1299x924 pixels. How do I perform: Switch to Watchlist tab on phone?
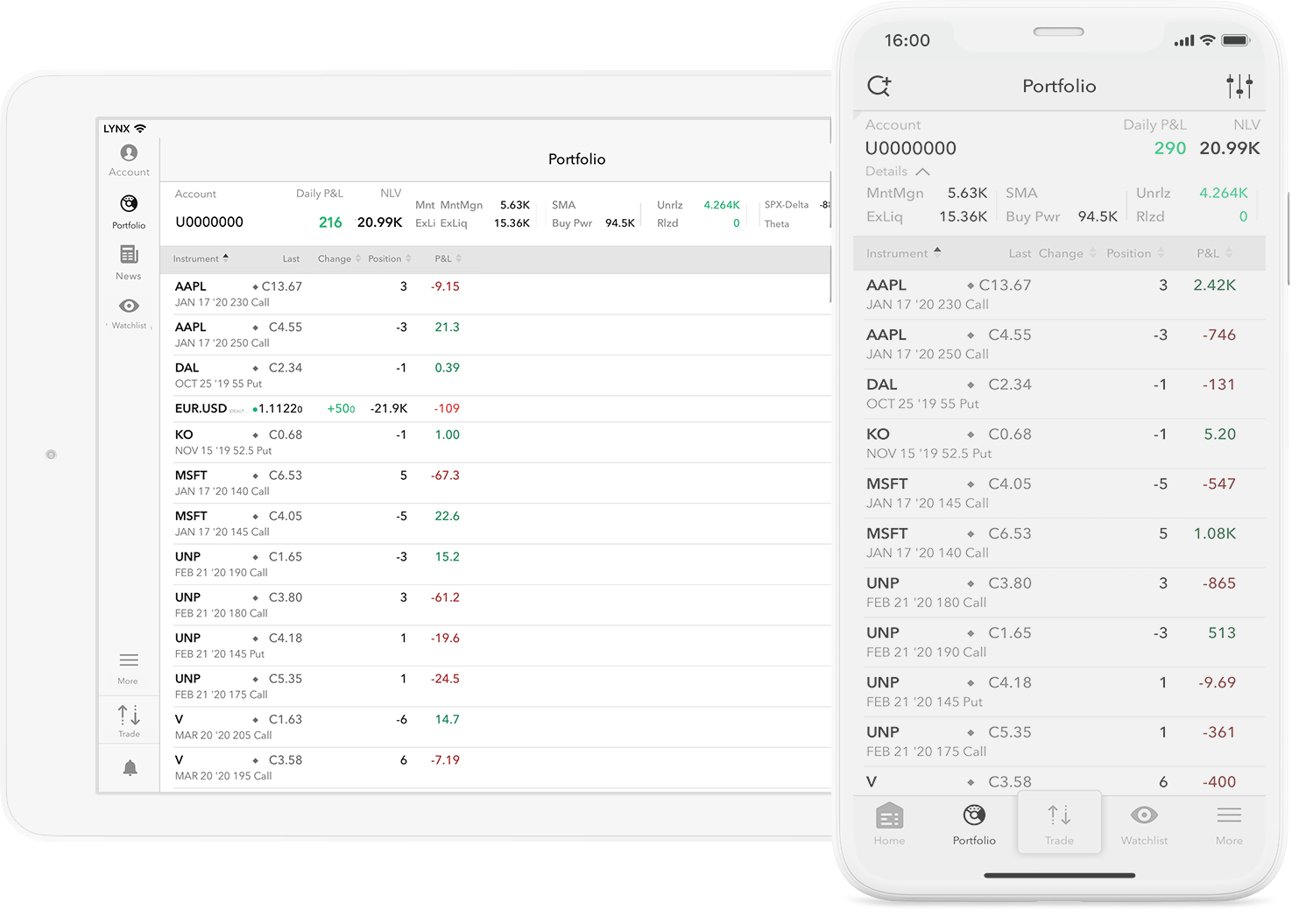(1144, 823)
